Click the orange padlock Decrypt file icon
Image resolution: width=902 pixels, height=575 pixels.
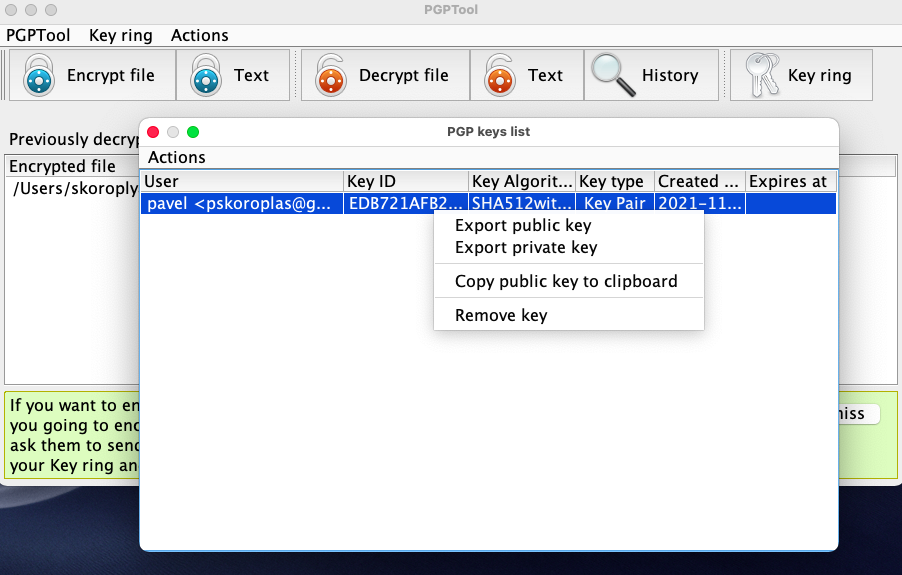(x=331, y=75)
